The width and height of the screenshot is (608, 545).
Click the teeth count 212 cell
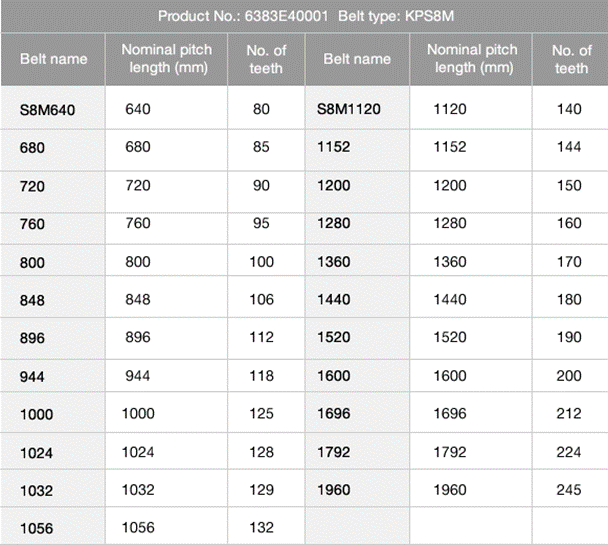coord(568,413)
